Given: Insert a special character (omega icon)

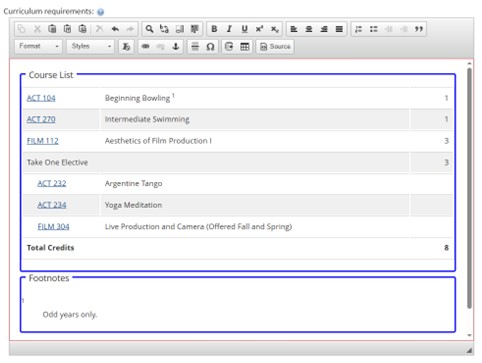Looking at the screenshot, I should click(210, 46).
